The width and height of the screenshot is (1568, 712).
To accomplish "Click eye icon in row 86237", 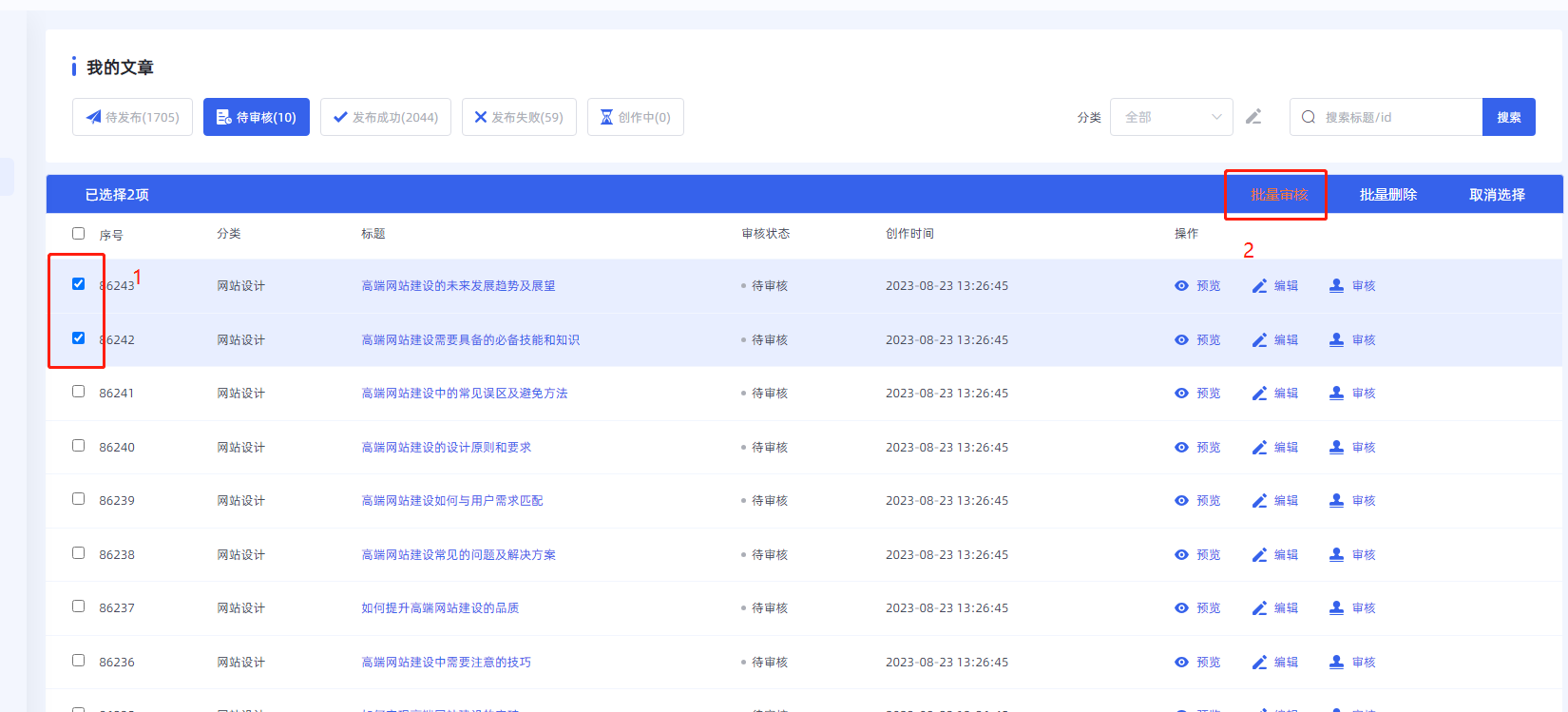I will [1181, 608].
